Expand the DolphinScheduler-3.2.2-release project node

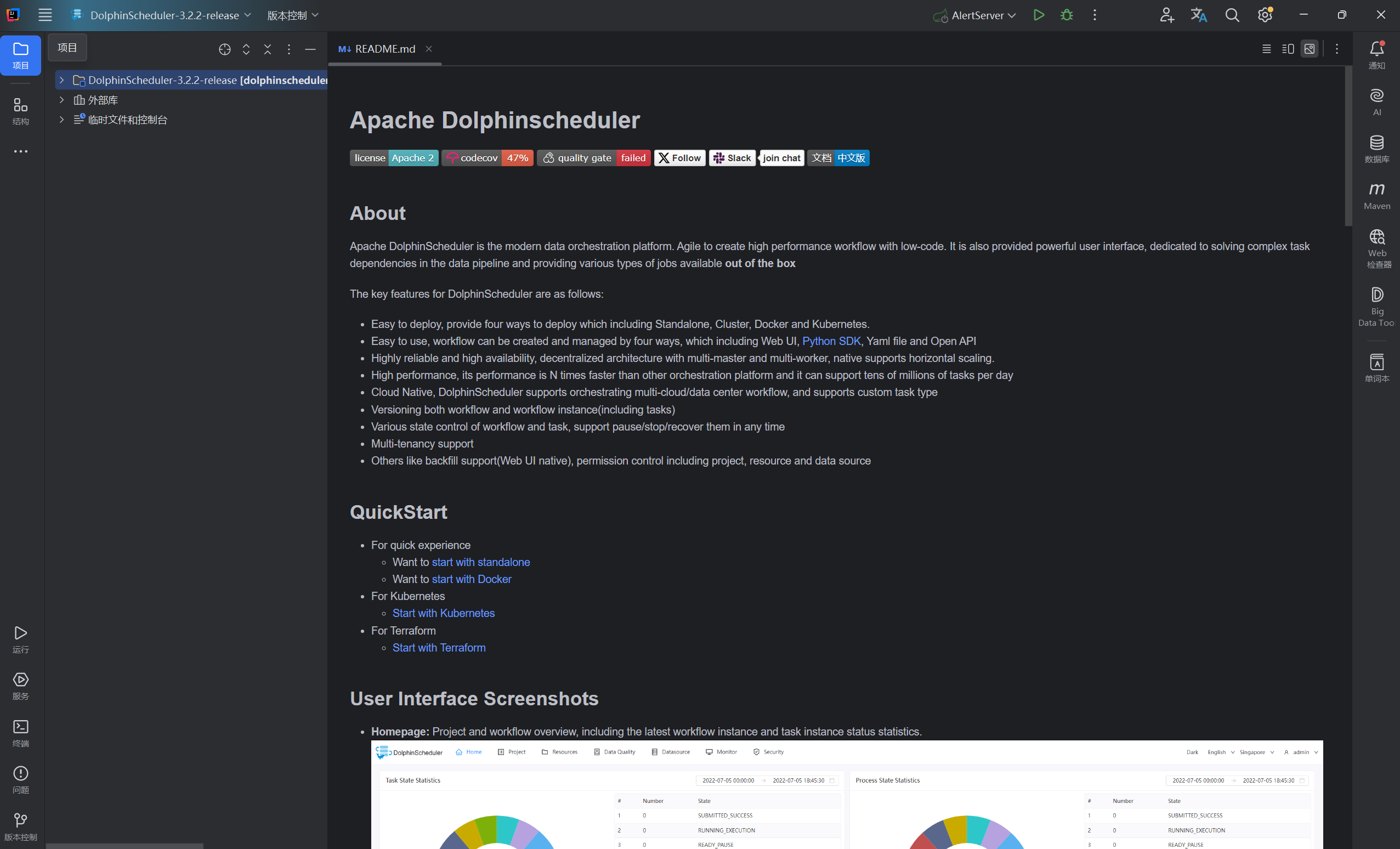pos(61,80)
